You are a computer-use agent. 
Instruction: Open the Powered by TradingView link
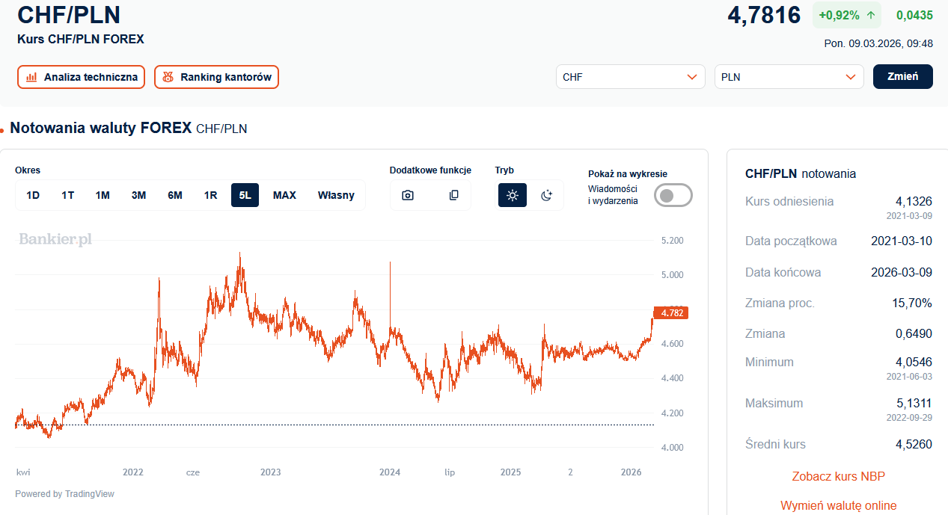pos(65,494)
